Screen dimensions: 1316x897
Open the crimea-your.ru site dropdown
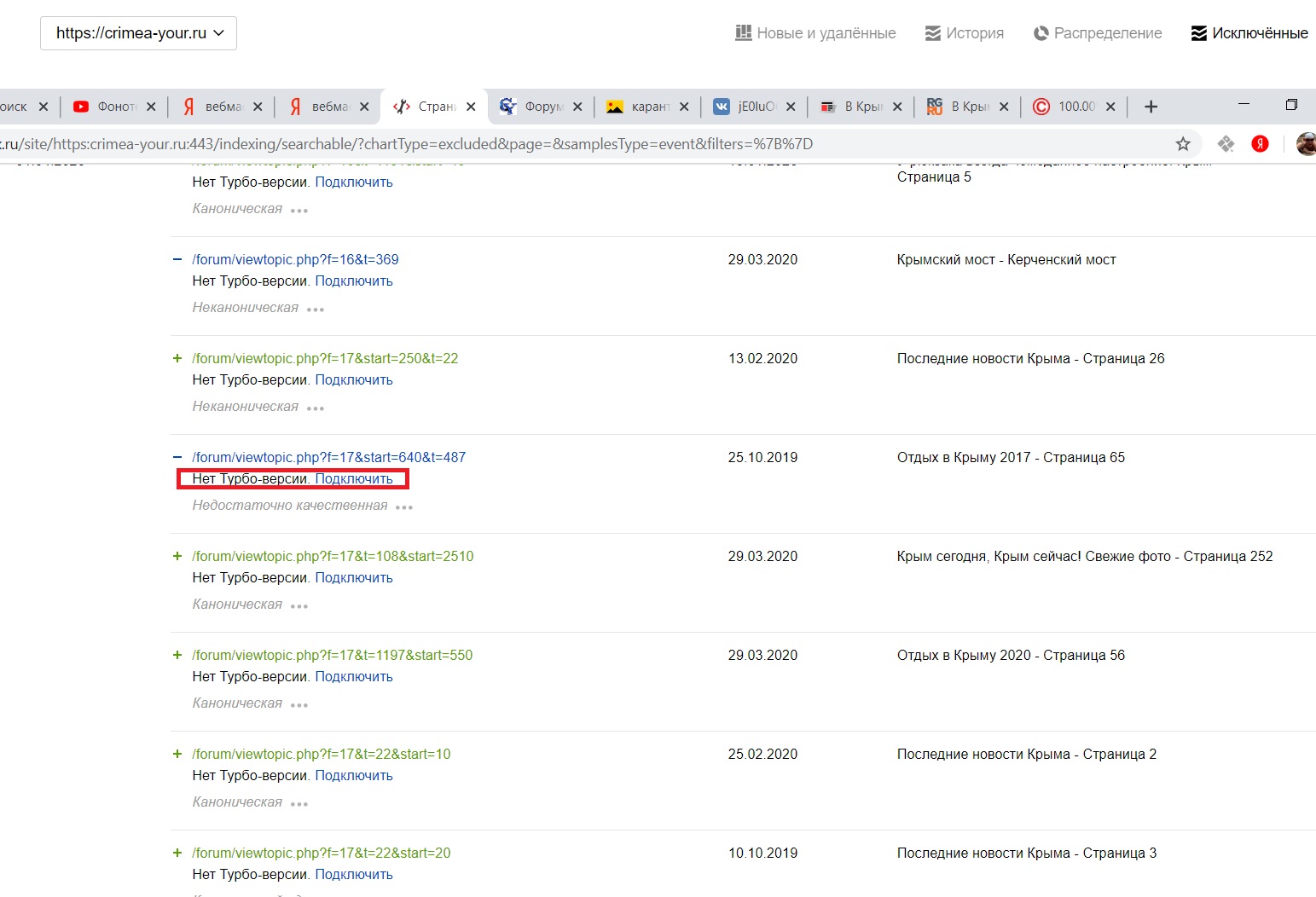pyautogui.click(x=138, y=33)
